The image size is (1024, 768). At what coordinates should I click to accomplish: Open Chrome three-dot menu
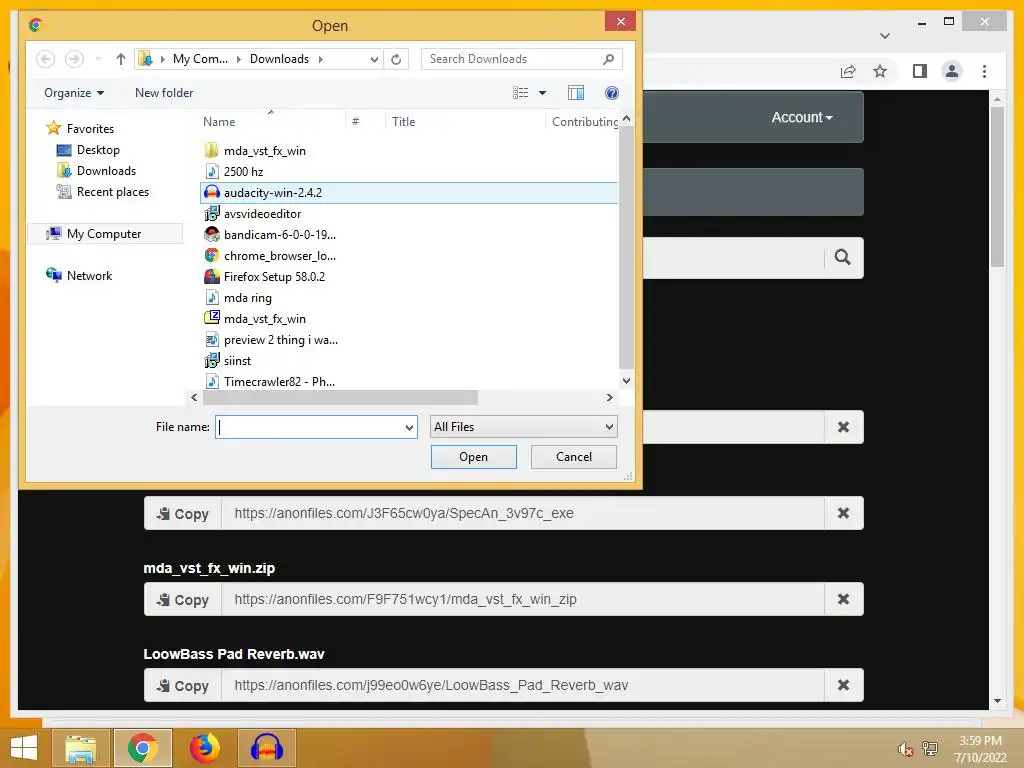click(984, 71)
